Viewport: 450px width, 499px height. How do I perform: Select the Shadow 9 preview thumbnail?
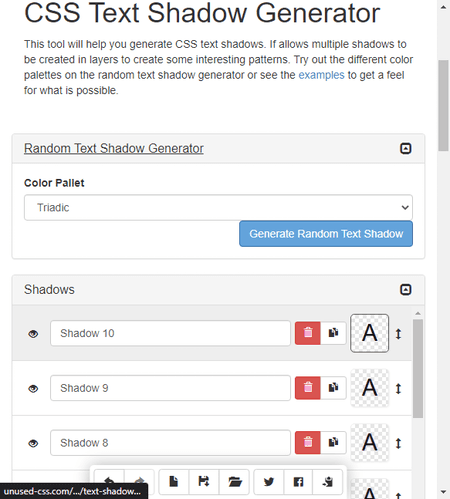pyautogui.click(x=369, y=388)
